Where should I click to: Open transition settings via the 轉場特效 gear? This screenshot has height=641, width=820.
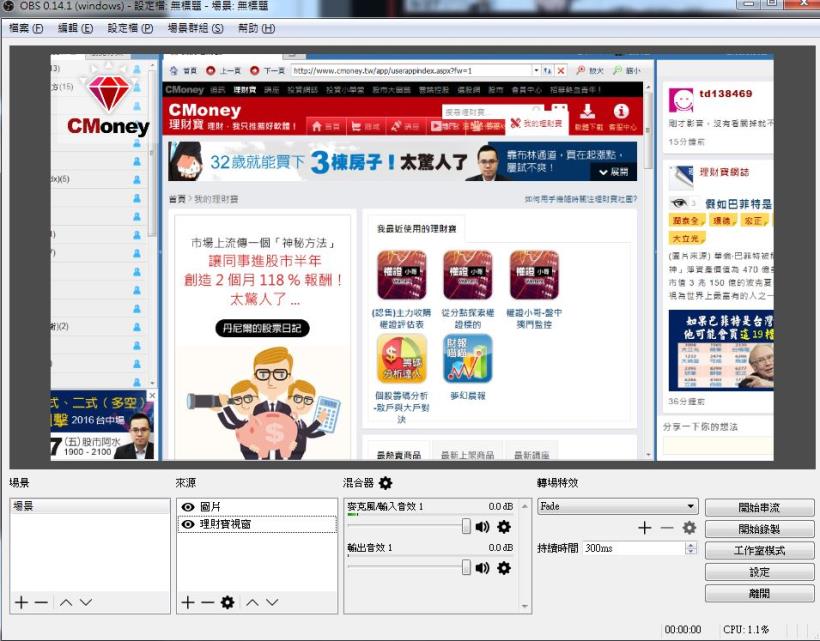tap(688, 527)
